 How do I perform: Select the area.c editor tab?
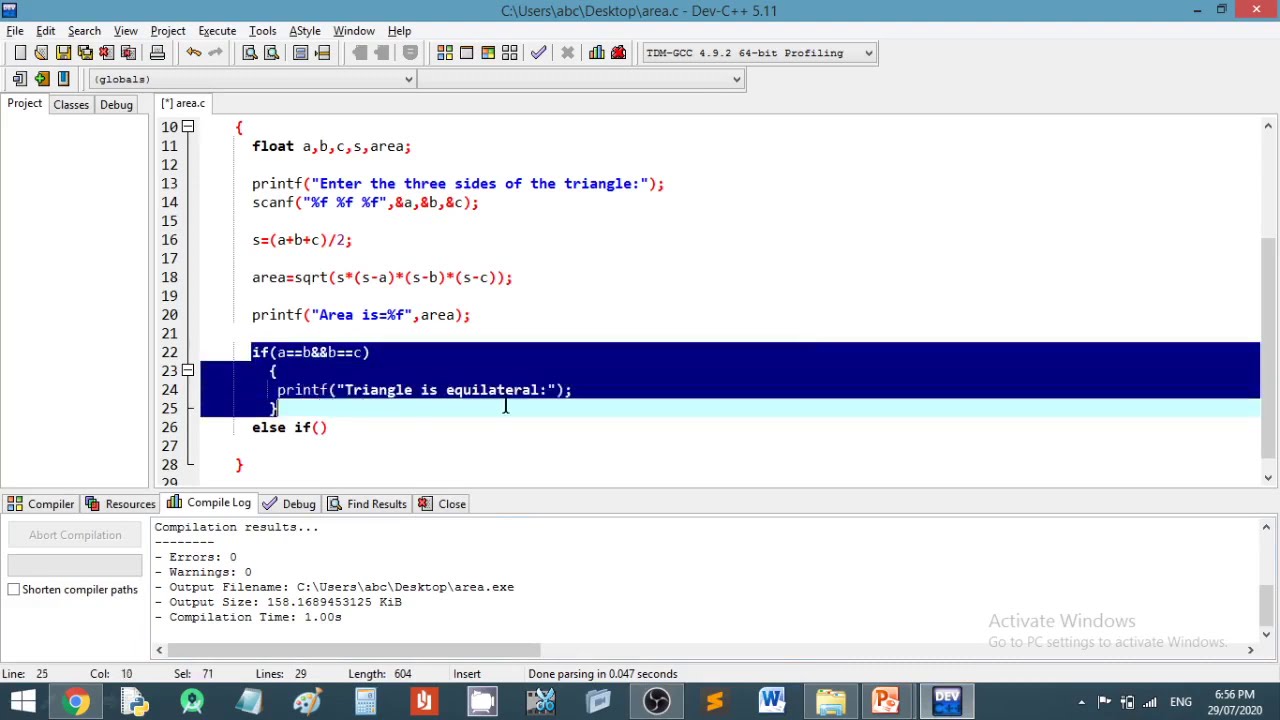(x=183, y=104)
